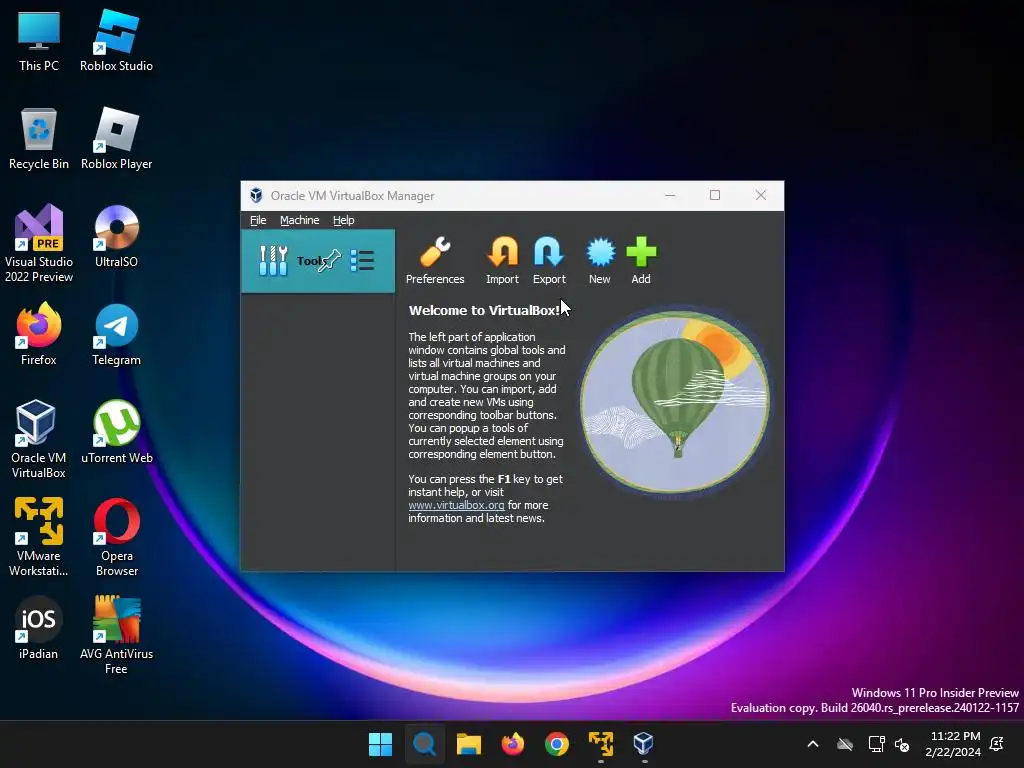This screenshot has width=1024, height=768.
Task: Select AVG AntiVirus Free shortcut
Action: tap(116, 635)
